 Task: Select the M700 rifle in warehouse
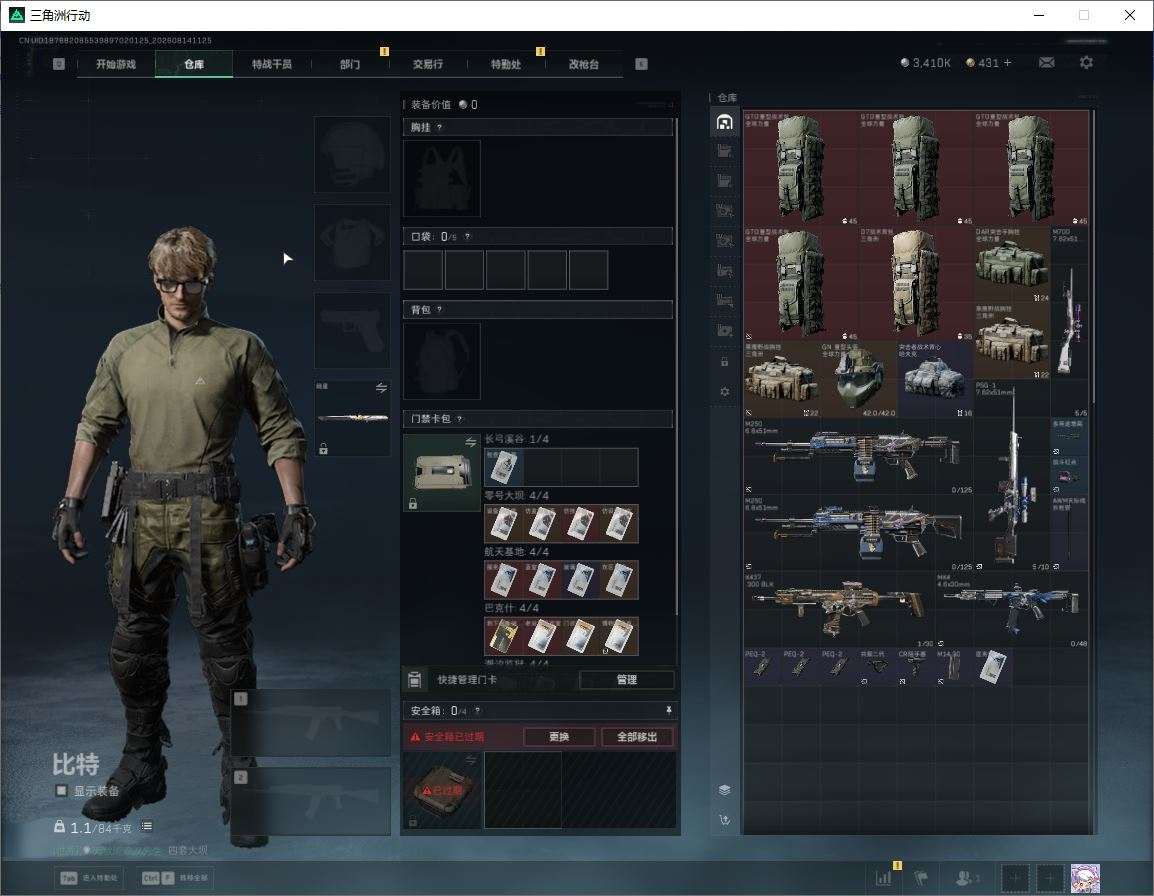(x=1069, y=302)
